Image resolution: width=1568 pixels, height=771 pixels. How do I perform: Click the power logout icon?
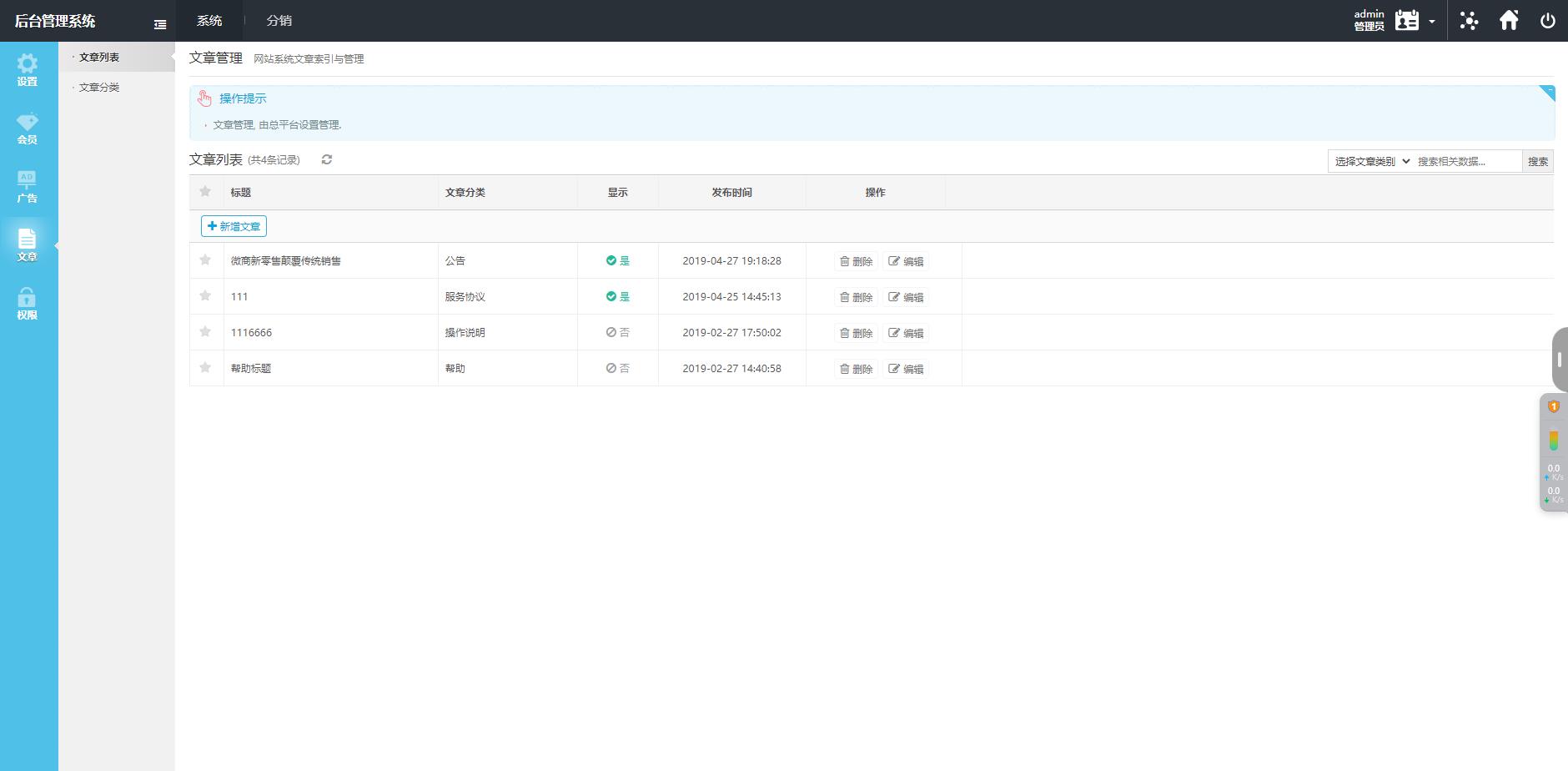coord(1547,21)
